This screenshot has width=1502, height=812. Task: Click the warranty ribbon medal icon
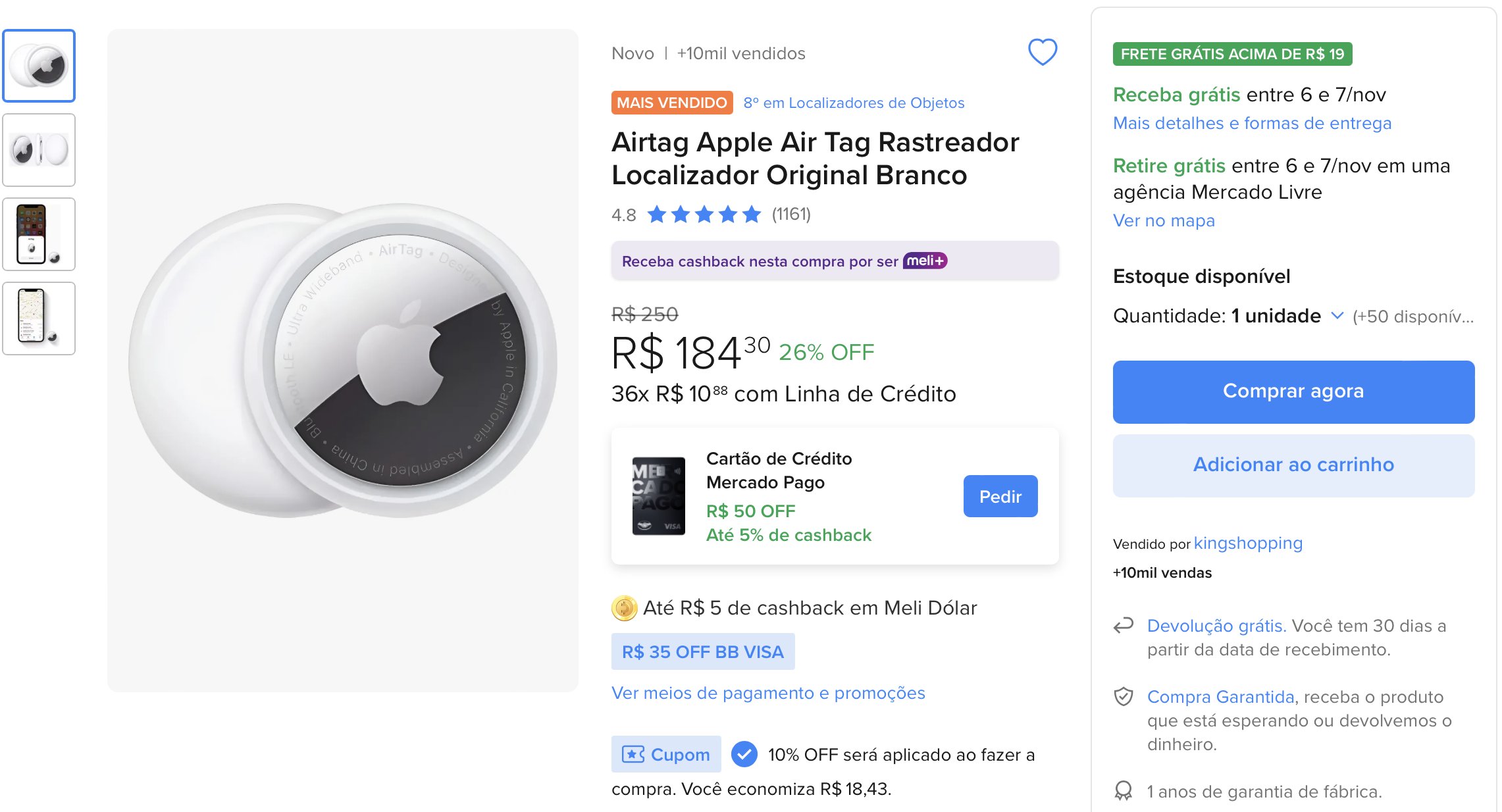tap(1124, 790)
